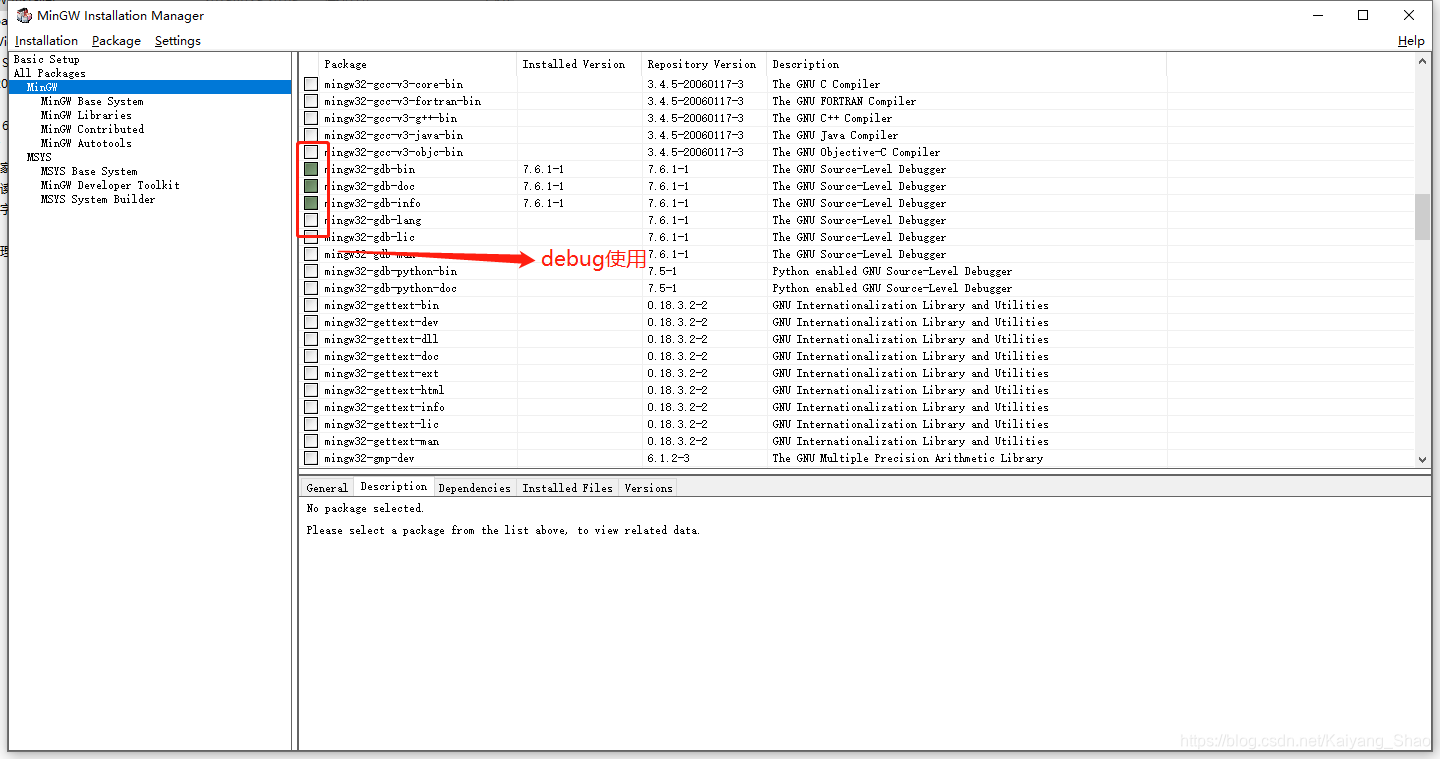The height and width of the screenshot is (759, 1440).
Task: Click installed version 7.6.1-1 of mingw32-gdb-bin
Action: [543, 169]
